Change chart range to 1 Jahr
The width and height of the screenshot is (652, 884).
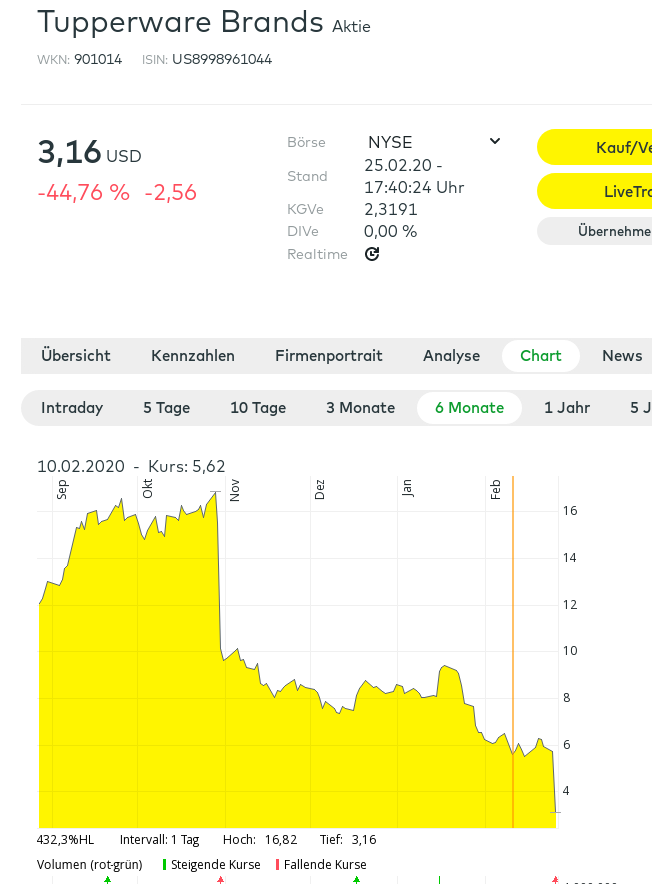click(567, 408)
